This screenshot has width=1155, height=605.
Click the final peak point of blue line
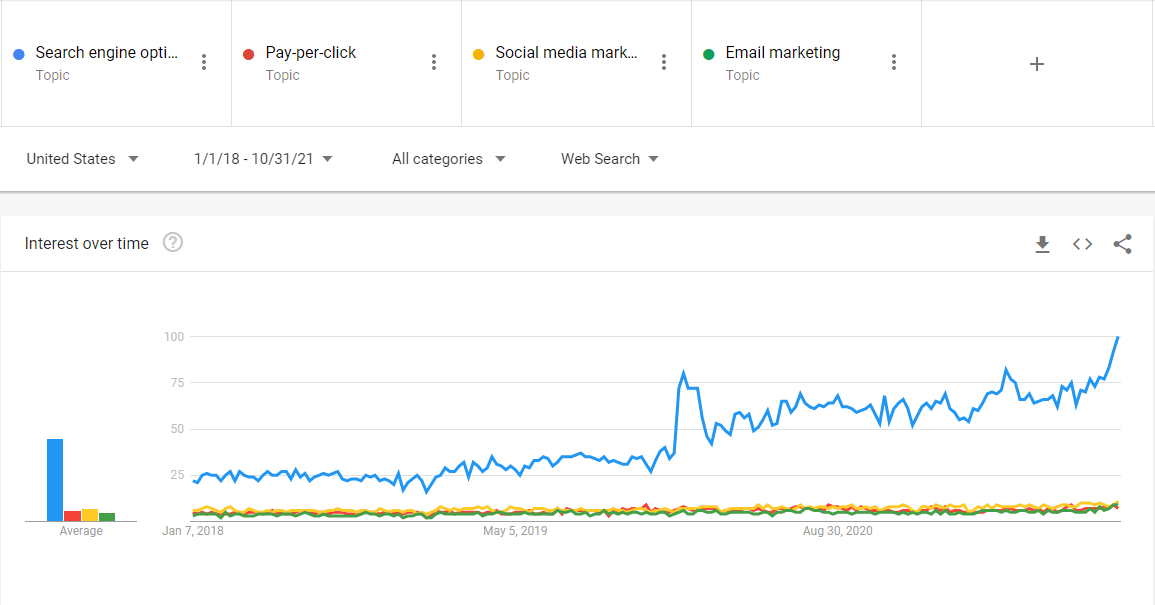coord(1117,337)
